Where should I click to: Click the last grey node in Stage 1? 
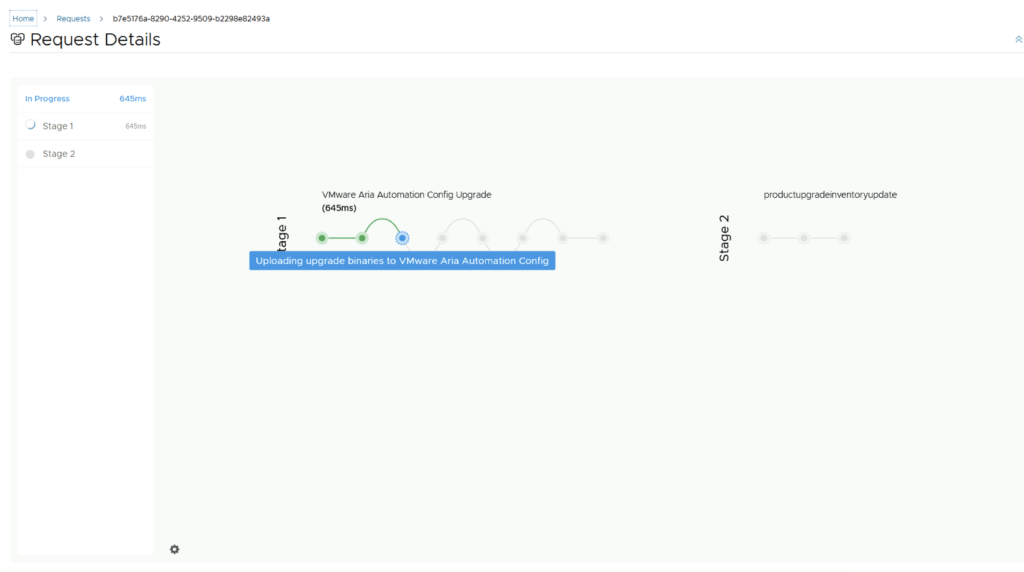[x=603, y=238]
